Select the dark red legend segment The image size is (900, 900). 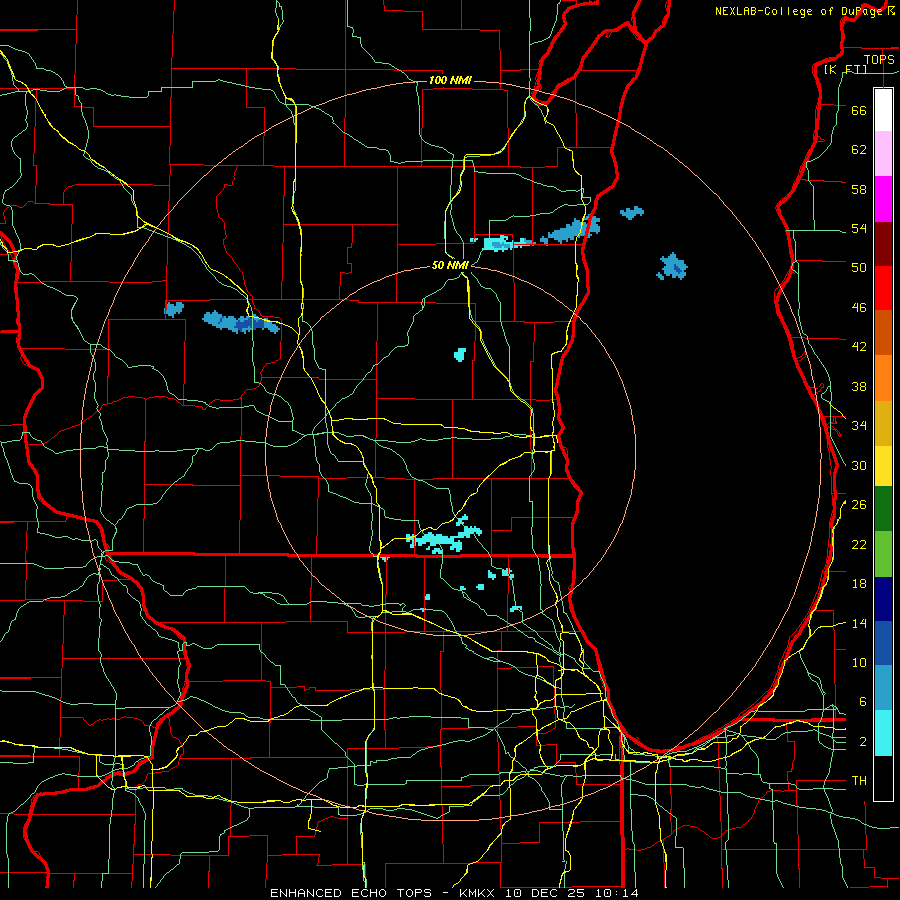[x=883, y=244]
